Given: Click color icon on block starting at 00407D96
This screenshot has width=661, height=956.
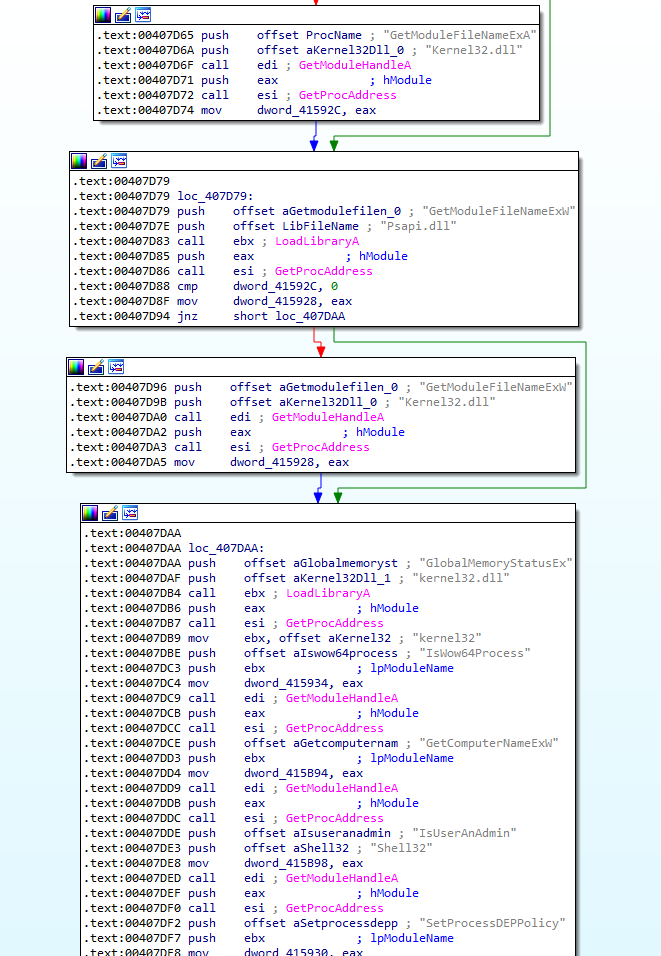Looking at the screenshot, I should [76, 367].
